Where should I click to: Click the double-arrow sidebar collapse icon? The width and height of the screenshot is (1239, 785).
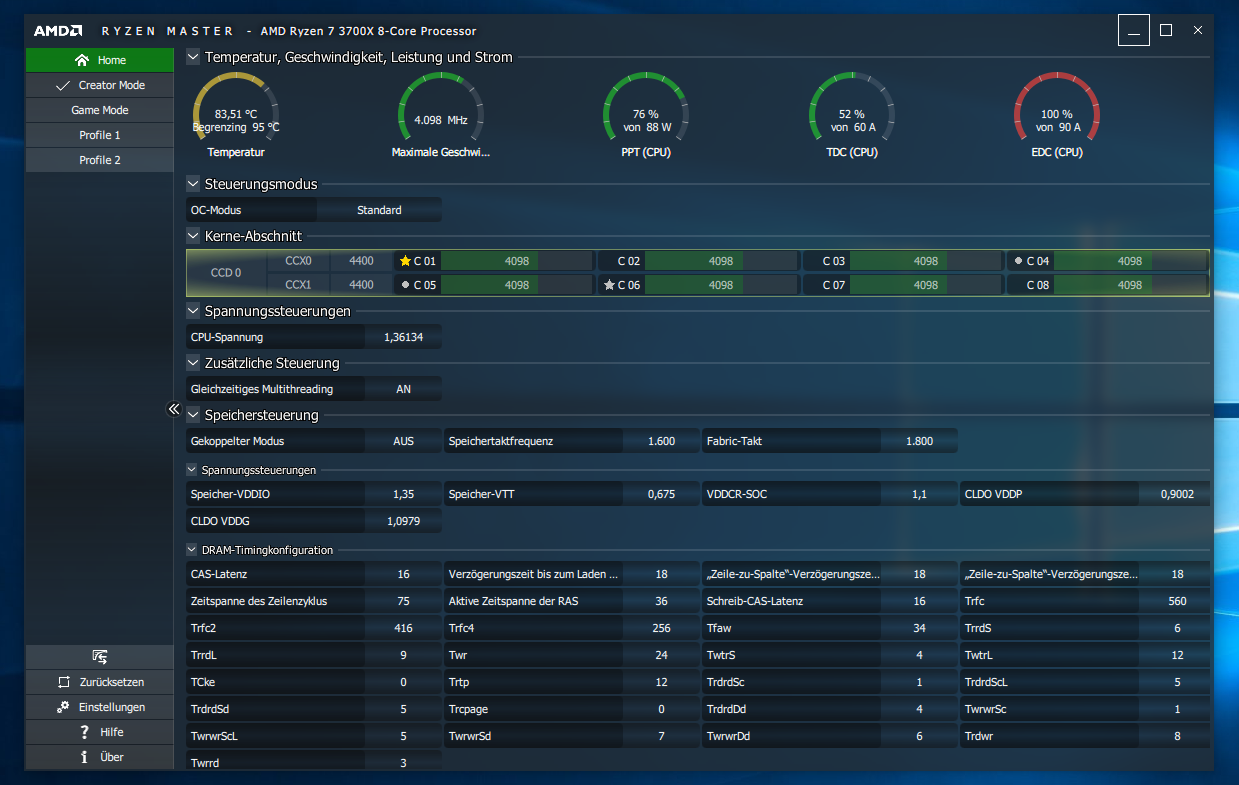click(x=173, y=409)
